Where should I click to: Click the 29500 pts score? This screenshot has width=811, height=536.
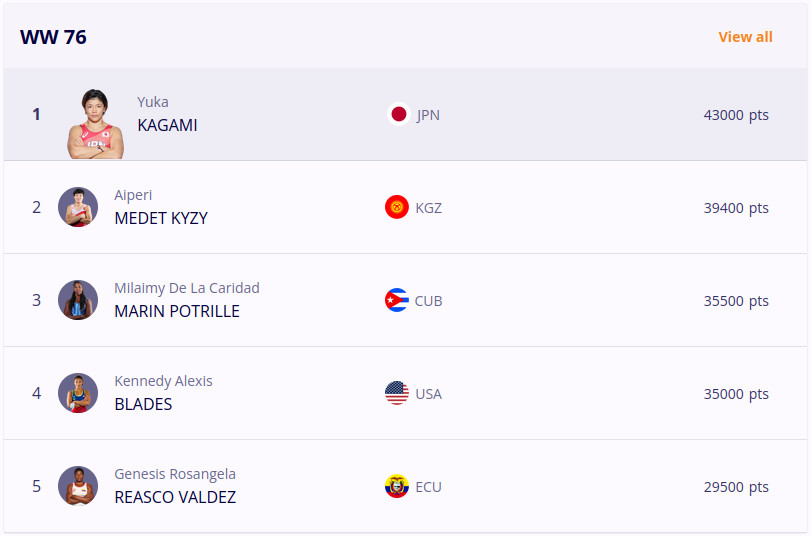pyautogui.click(x=736, y=487)
